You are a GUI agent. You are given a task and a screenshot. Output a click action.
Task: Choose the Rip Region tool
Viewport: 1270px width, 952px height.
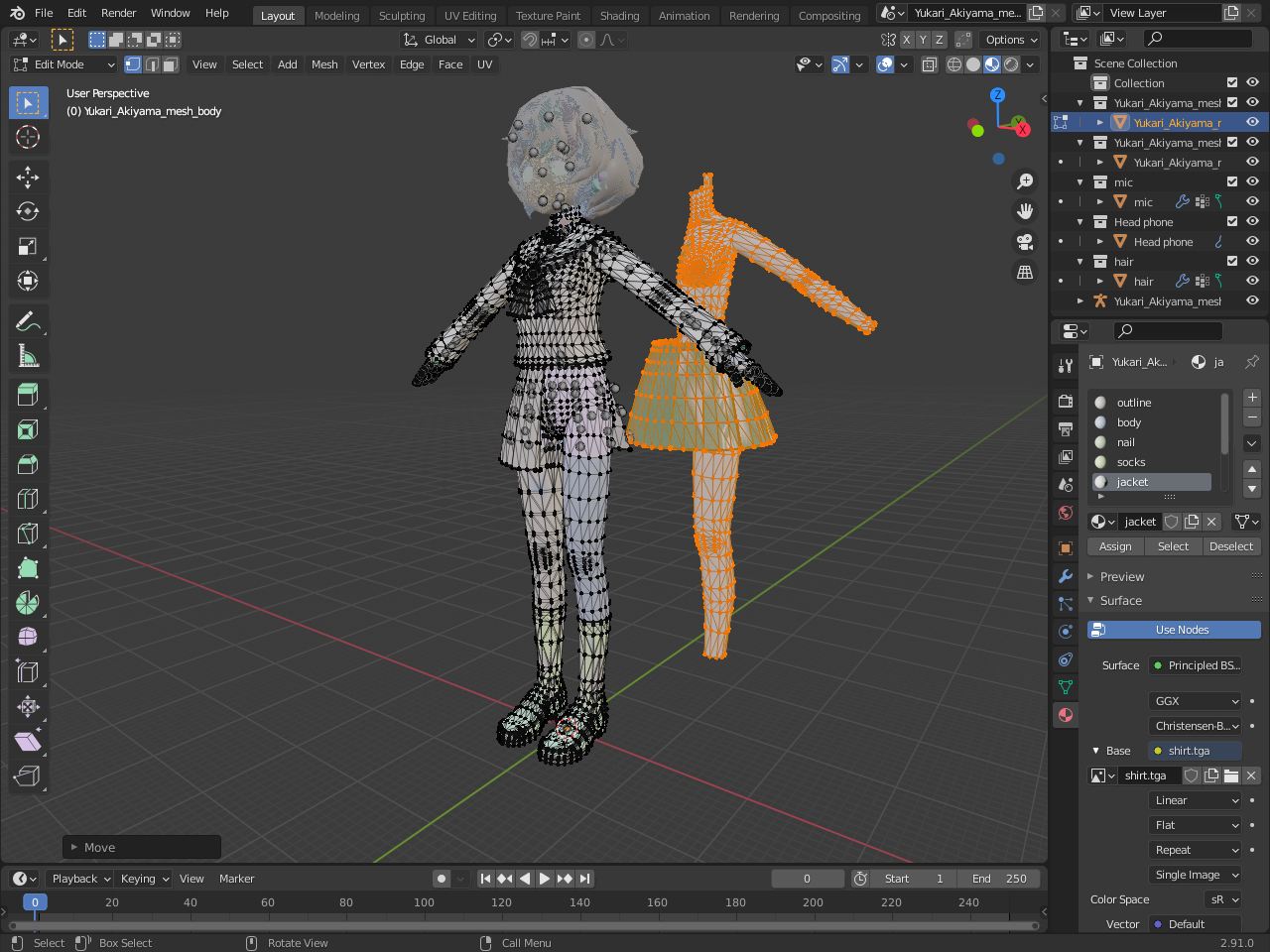(x=28, y=775)
